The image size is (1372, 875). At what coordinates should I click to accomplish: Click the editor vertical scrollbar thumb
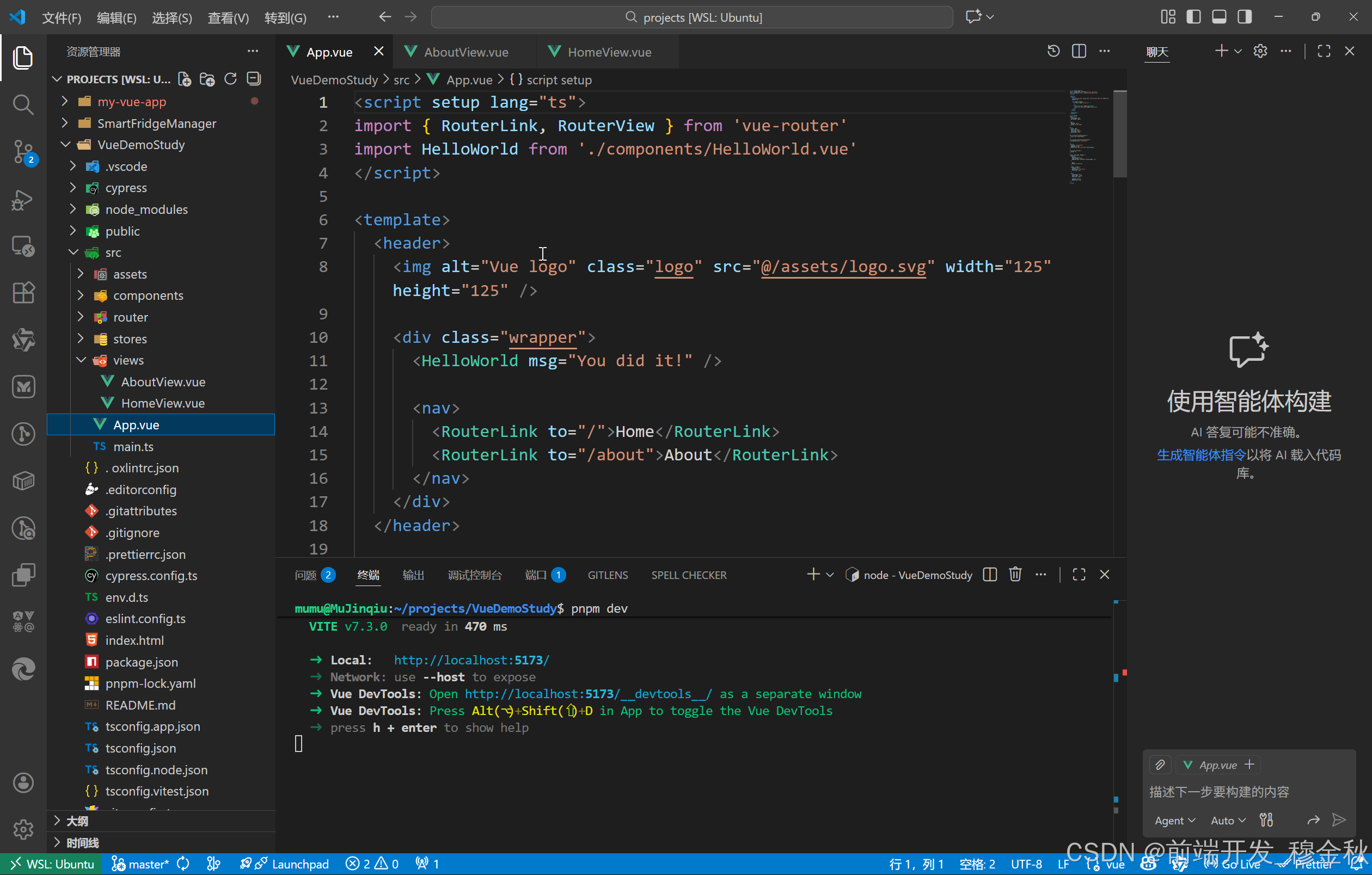[x=1119, y=134]
